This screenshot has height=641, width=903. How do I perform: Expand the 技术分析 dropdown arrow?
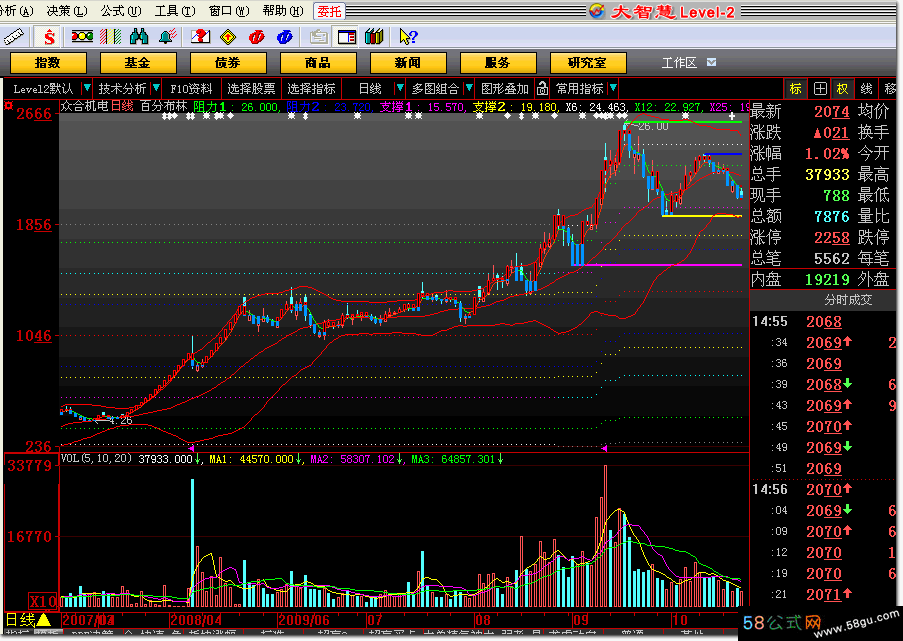point(156,88)
